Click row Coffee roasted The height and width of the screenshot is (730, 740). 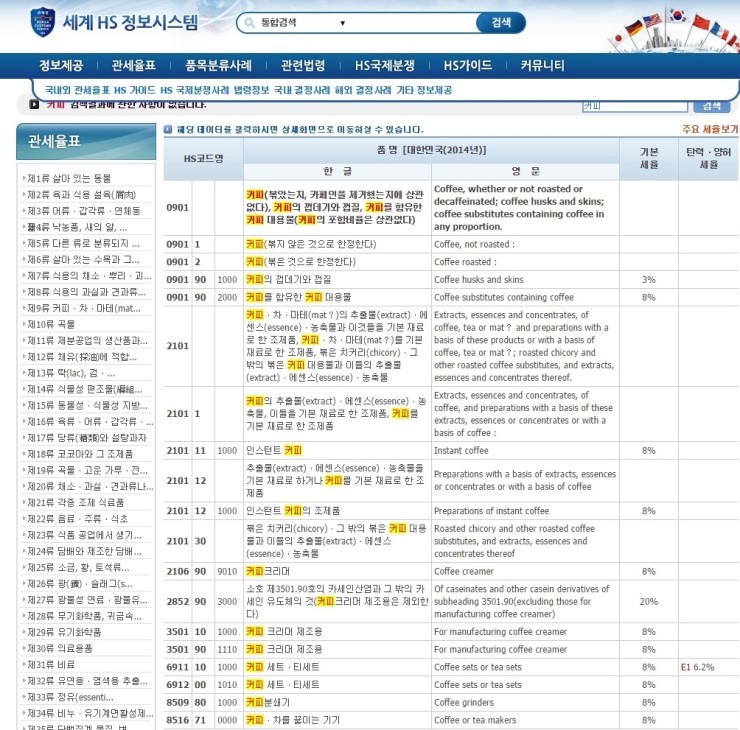click(451, 262)
